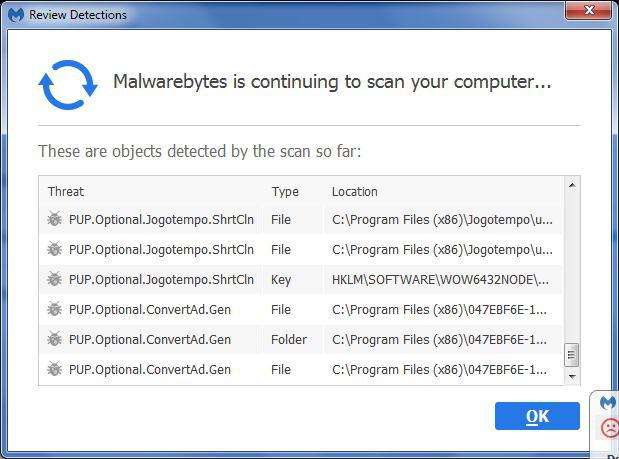Click the bug icon on the bottom ConvertAd row

pyautogui.click(x=54, y=370)
